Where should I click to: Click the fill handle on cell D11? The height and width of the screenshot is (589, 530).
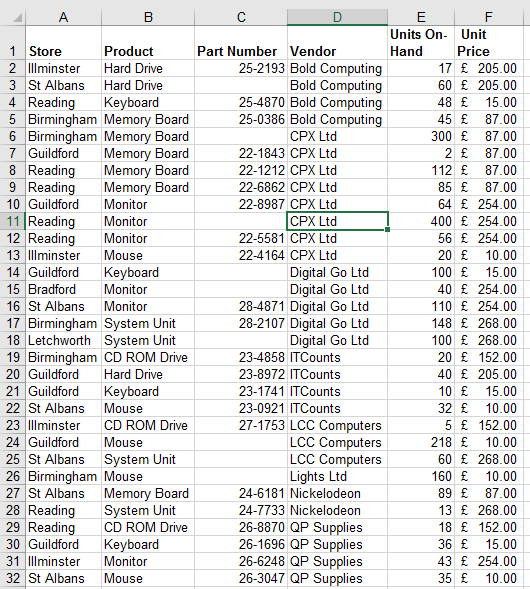click(387, 230)
